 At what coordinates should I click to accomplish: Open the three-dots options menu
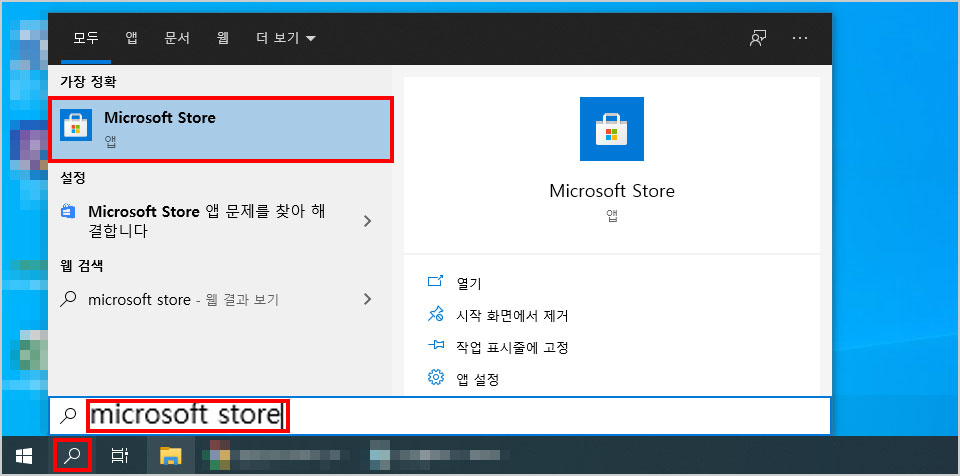tap(800, 38)
